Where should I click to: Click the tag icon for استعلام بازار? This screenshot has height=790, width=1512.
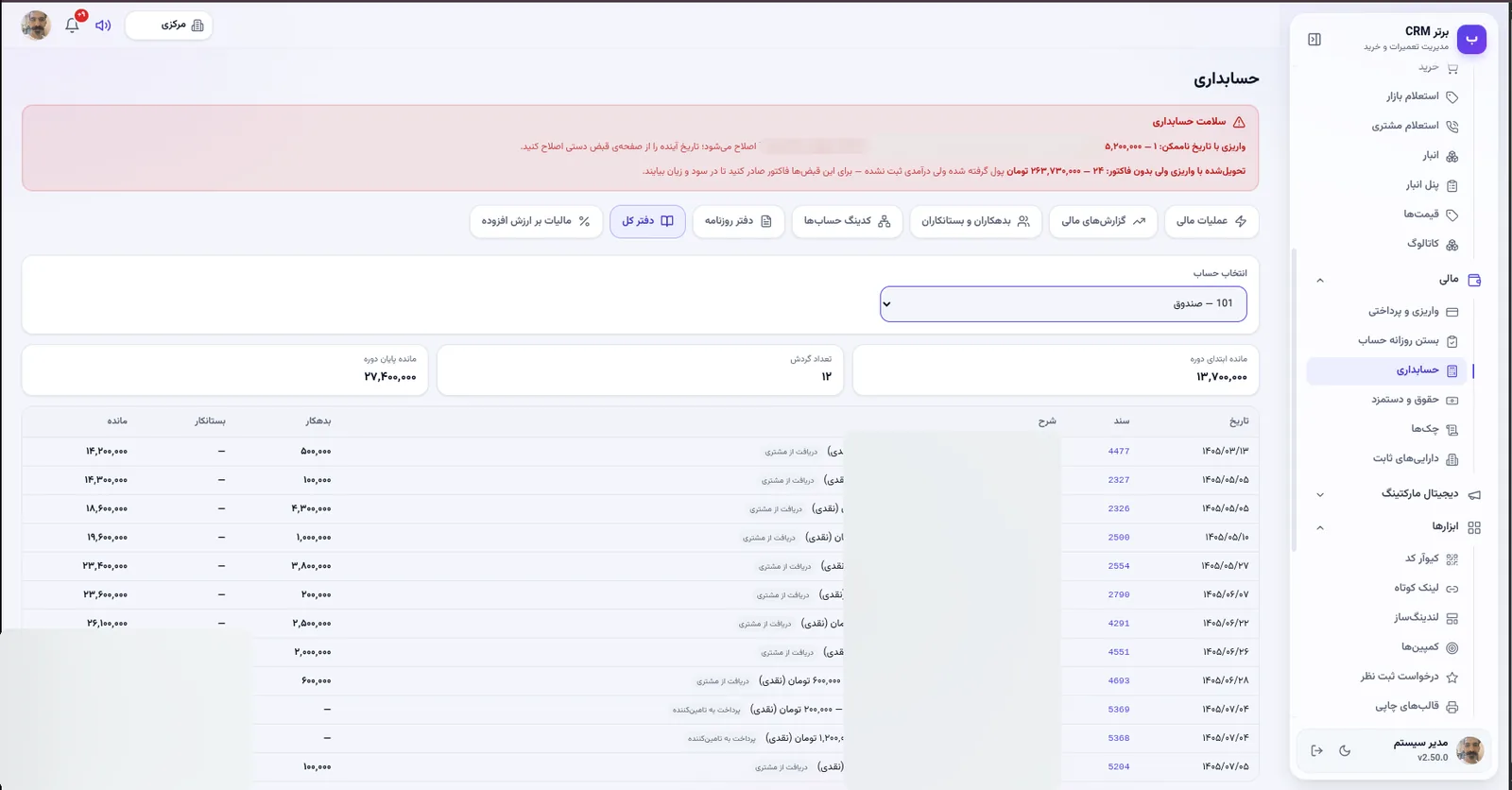click(1452, 96)
